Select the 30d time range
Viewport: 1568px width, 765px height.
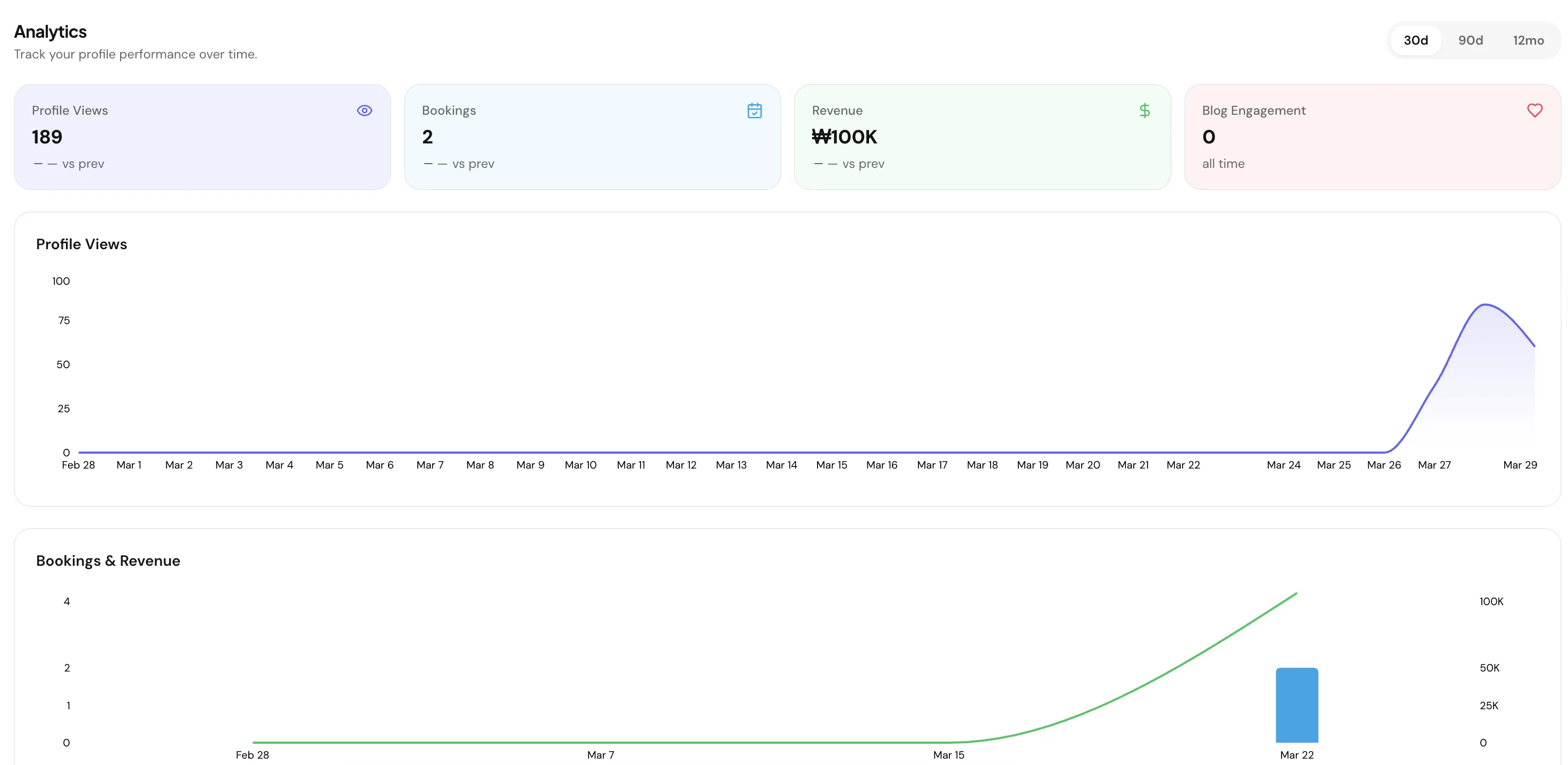click(1415, 40)
